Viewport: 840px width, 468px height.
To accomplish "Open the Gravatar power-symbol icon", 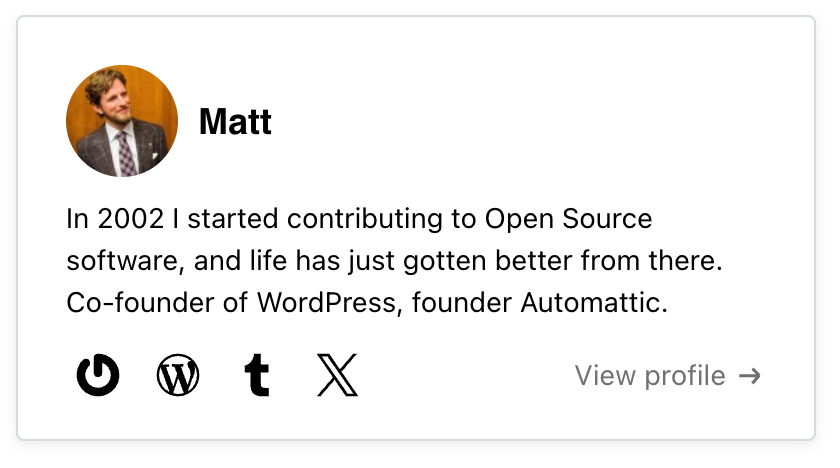I will click(x=98, y=376).
